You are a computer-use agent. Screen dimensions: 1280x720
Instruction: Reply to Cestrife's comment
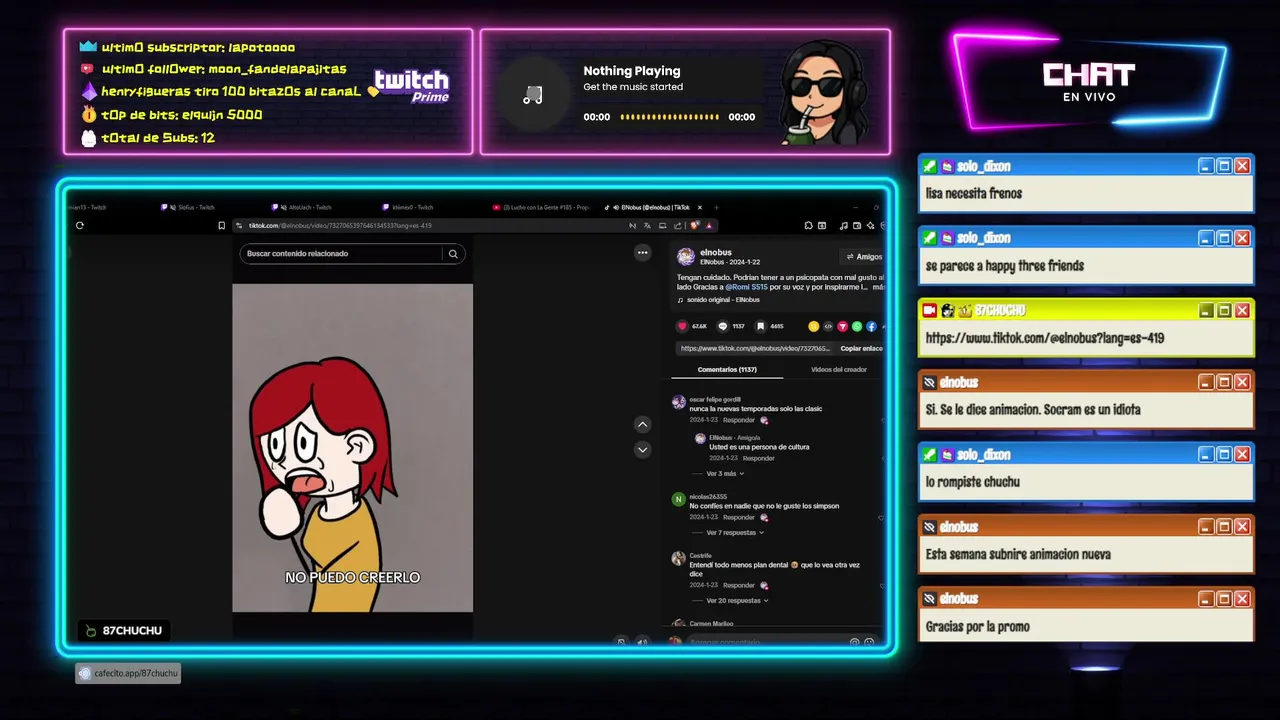coord(739,585)
